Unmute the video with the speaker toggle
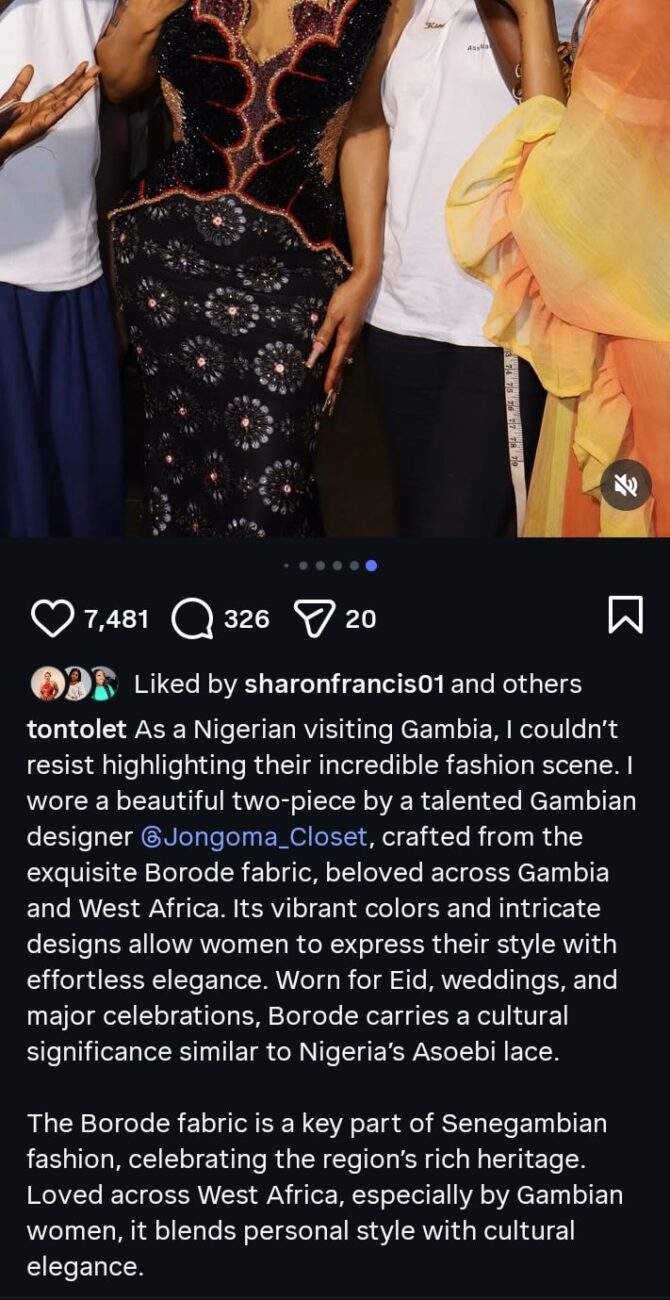 click(625, 486)
